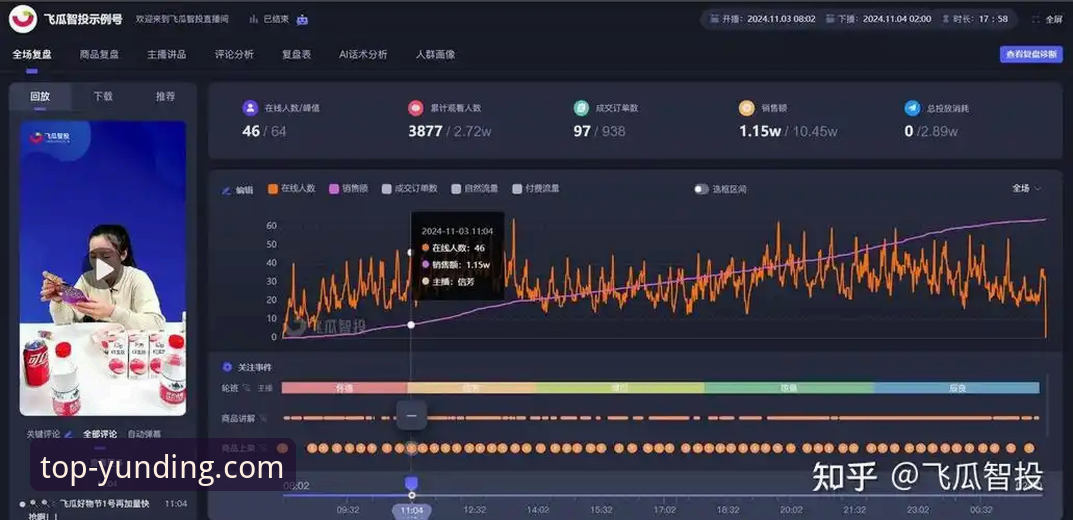Click the 已结束 status label
This screenshot has width=1073, height=520.
pyautogui.click(x=276, y=19)
